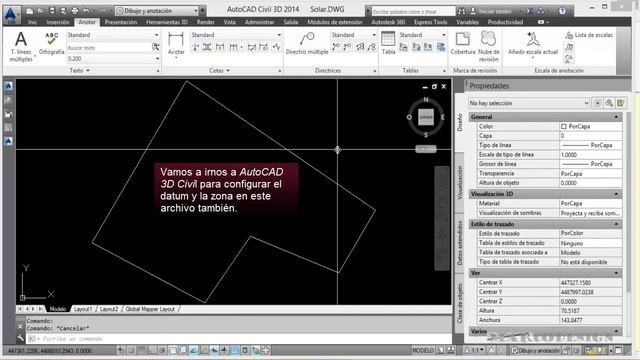Switch to the Modelo layout tab
Viewport: 640px width, 360px height.
(x=58, y=309)
